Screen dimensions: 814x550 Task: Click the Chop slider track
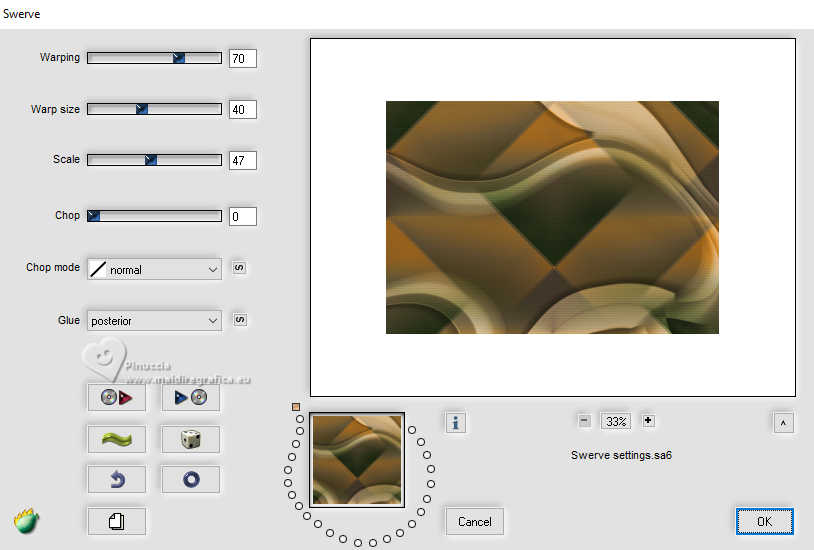click(154, 216)
